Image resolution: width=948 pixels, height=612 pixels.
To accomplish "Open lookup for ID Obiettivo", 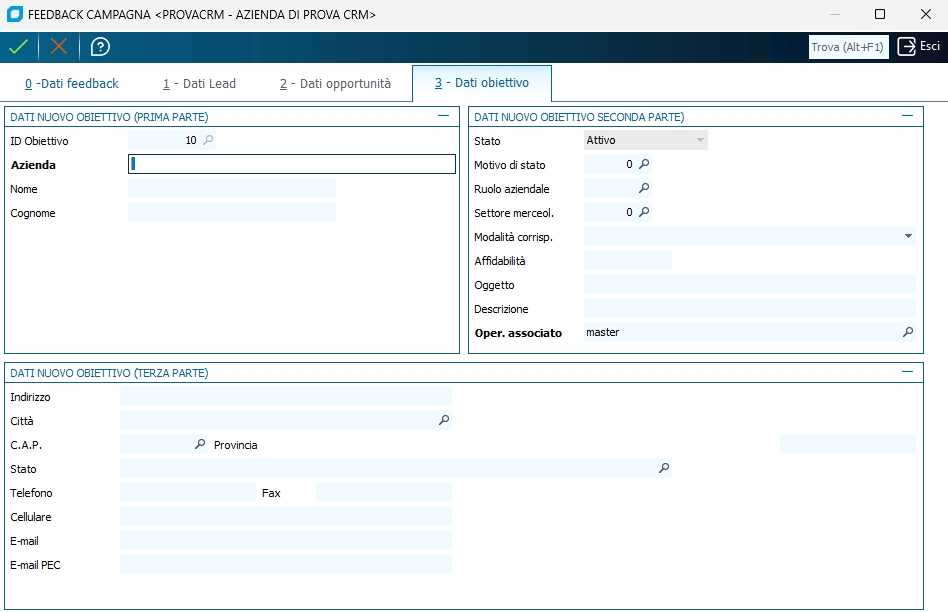I will click(x=208, y=140).
